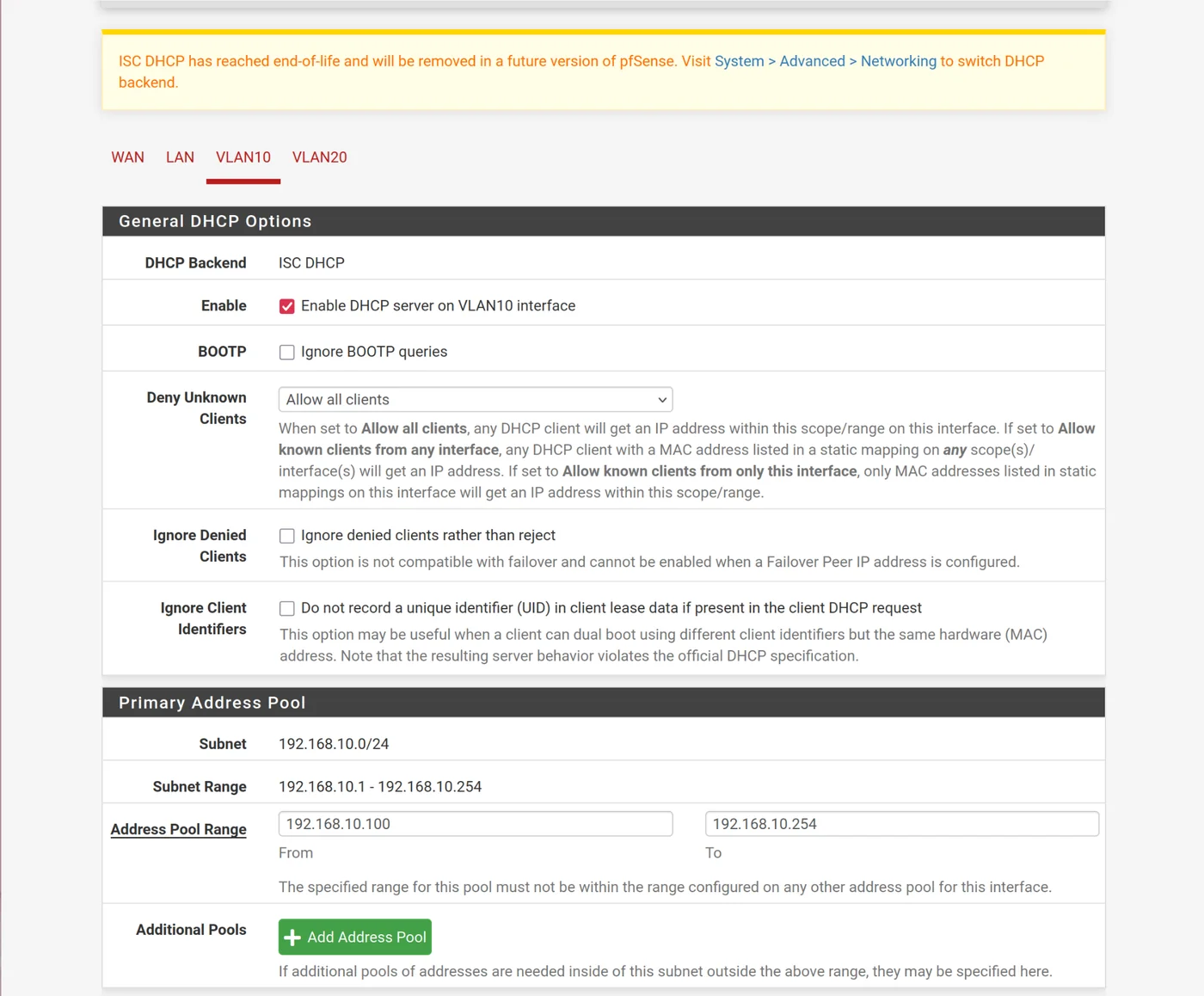
Task: Follow the Networking link
Action: [899, 61]
